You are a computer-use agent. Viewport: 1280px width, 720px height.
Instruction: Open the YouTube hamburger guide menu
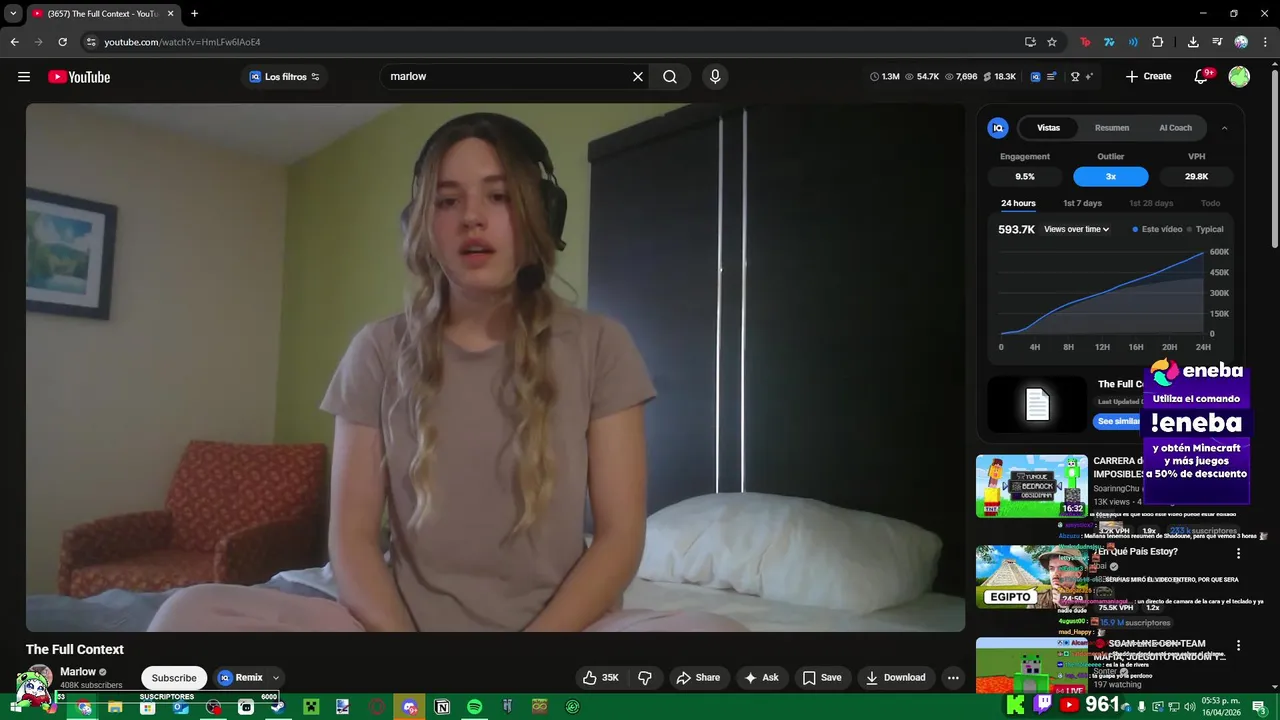[24, 77]
